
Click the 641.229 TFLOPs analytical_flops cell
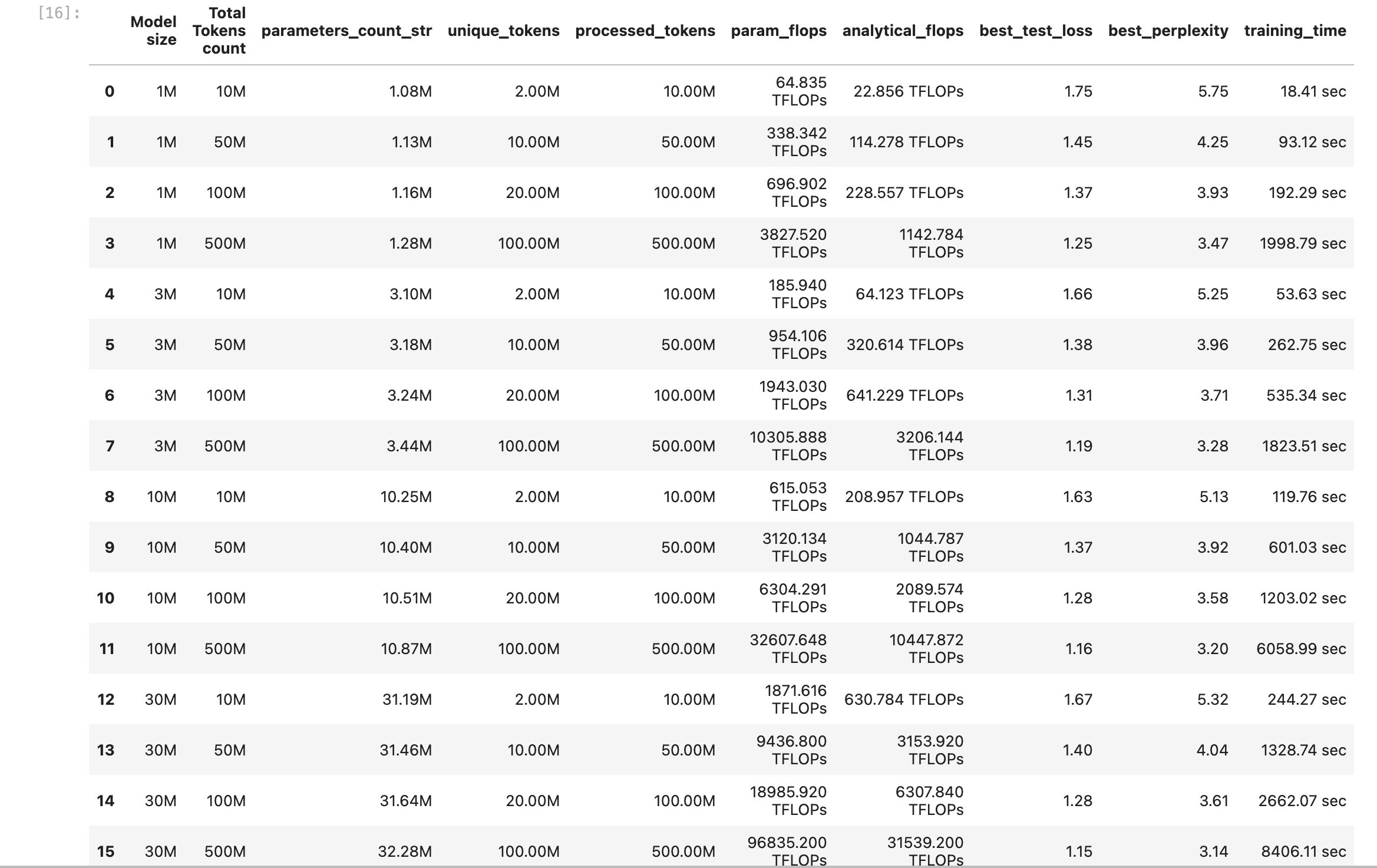pos(904,395)
